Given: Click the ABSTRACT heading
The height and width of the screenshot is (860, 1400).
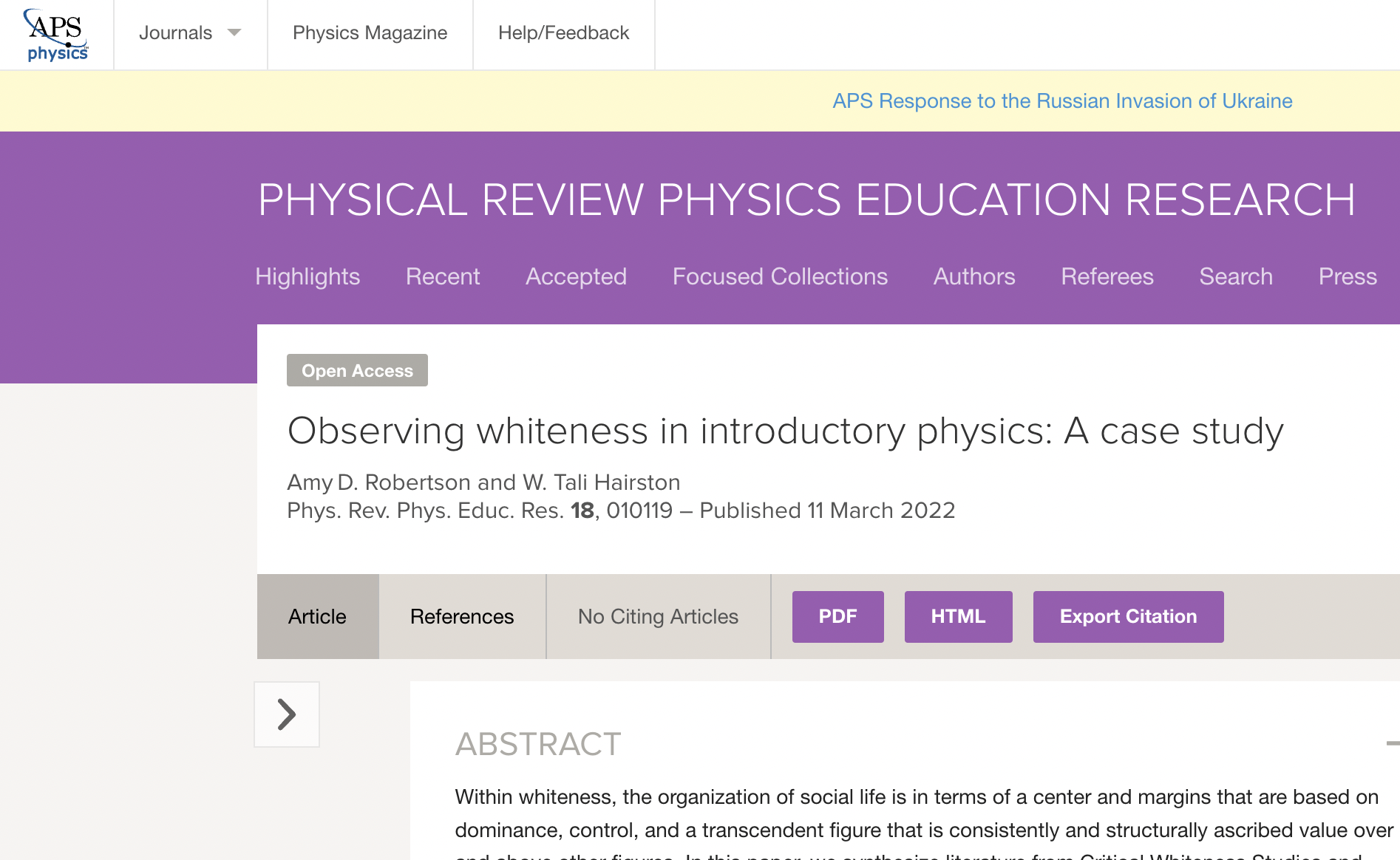Looking at the screenshot, I should pyautogui.click(x=538, y=744).
